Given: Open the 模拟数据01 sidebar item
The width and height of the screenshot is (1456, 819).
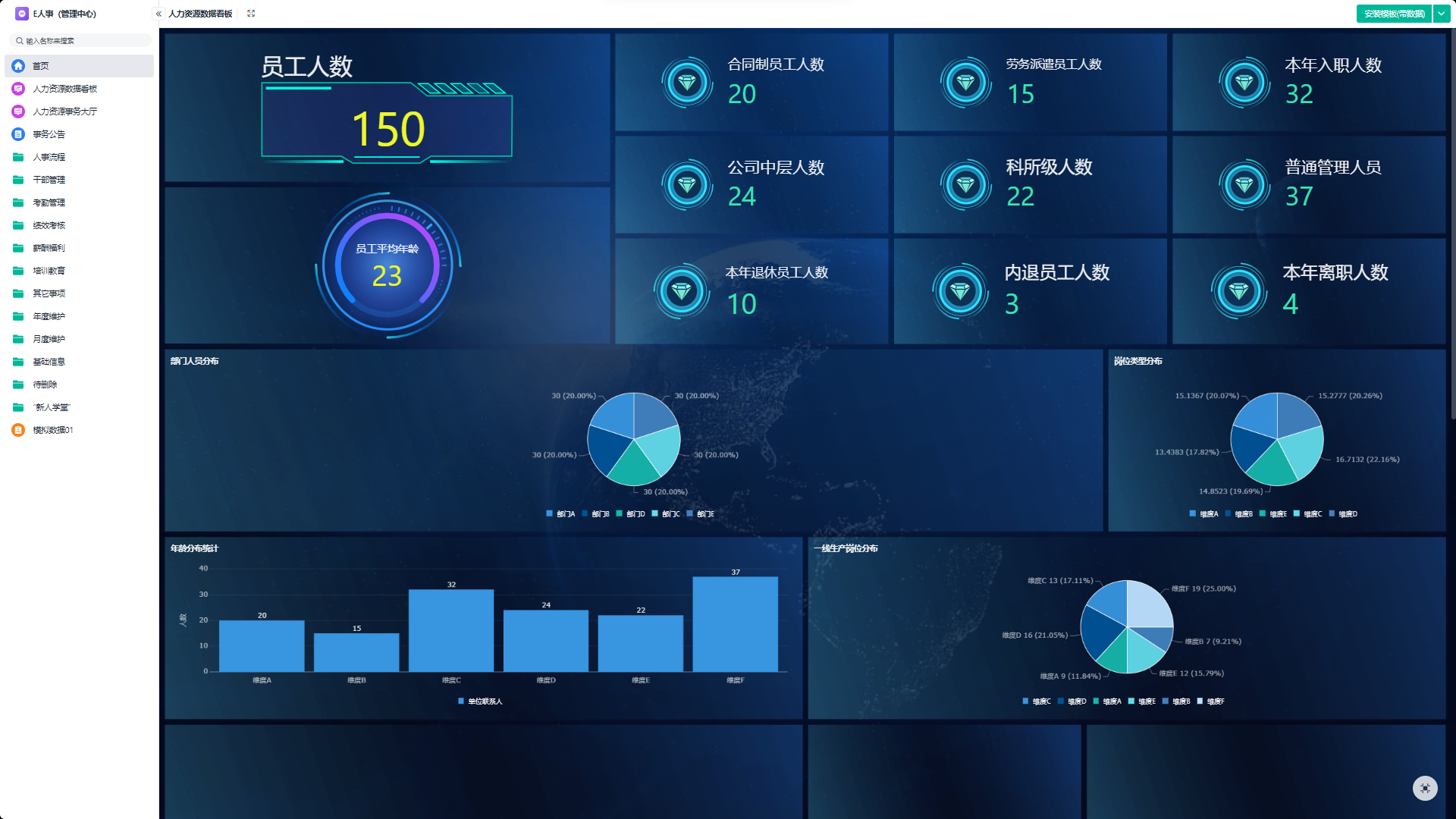Looking at the screenshot, I should coord(52,430).
